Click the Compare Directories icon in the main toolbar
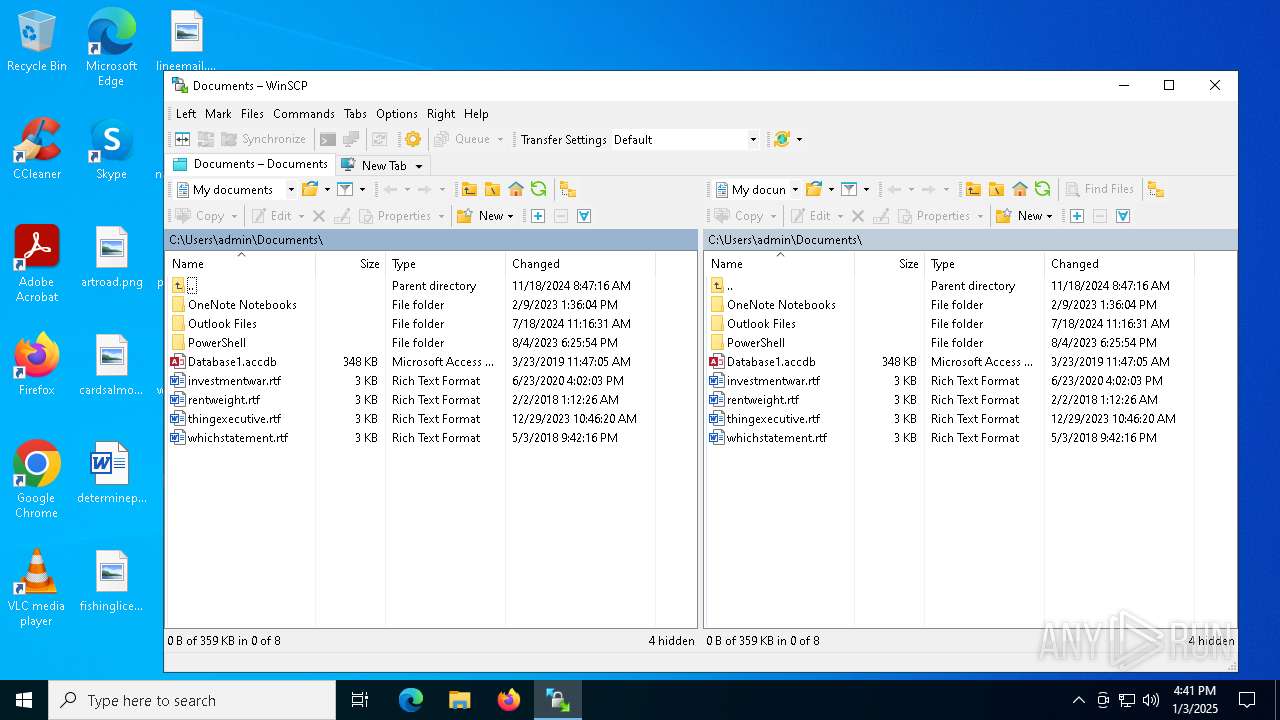 183,139
